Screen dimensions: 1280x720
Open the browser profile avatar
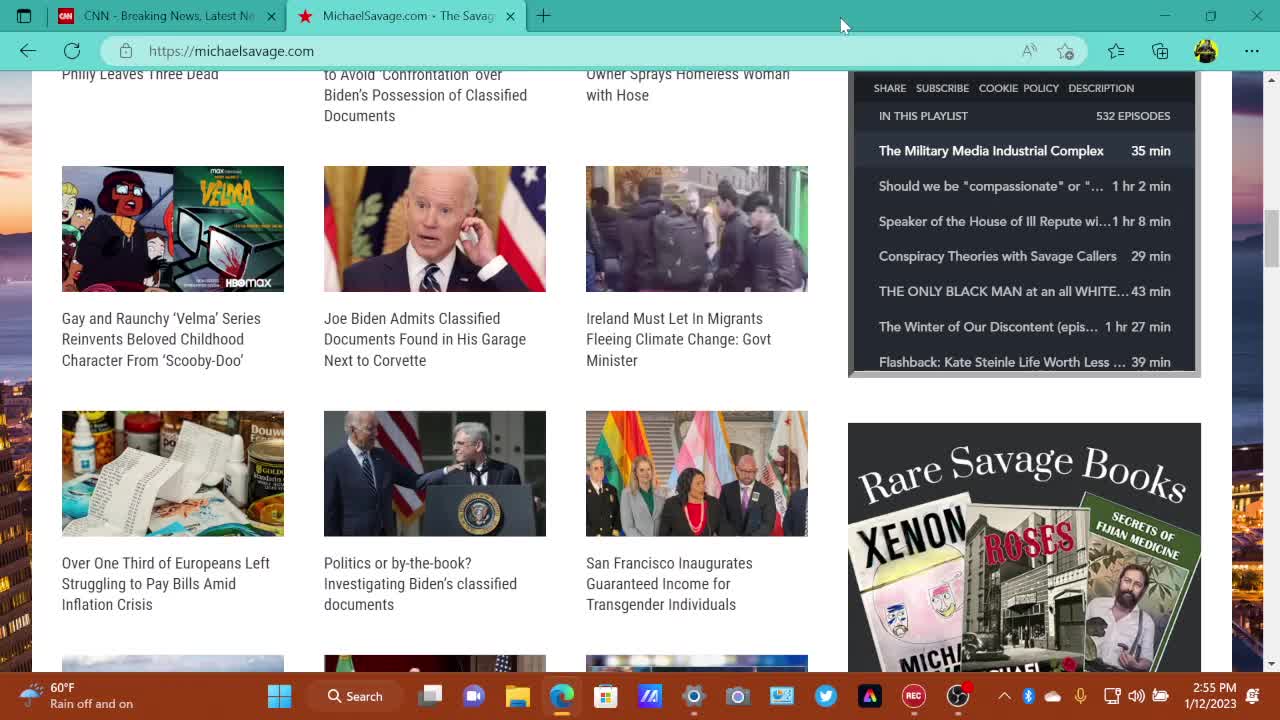pyautogui.click(x=1206, y=51)
